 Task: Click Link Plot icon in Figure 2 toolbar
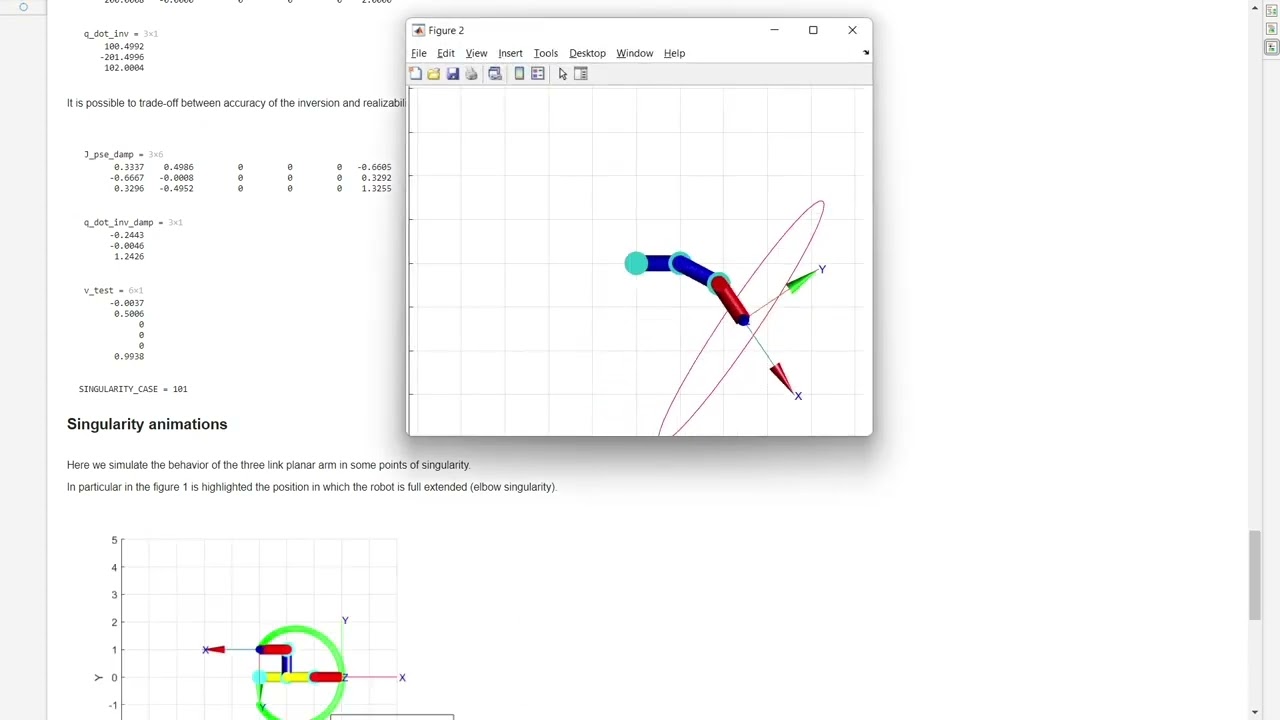[x=495, y=74]
